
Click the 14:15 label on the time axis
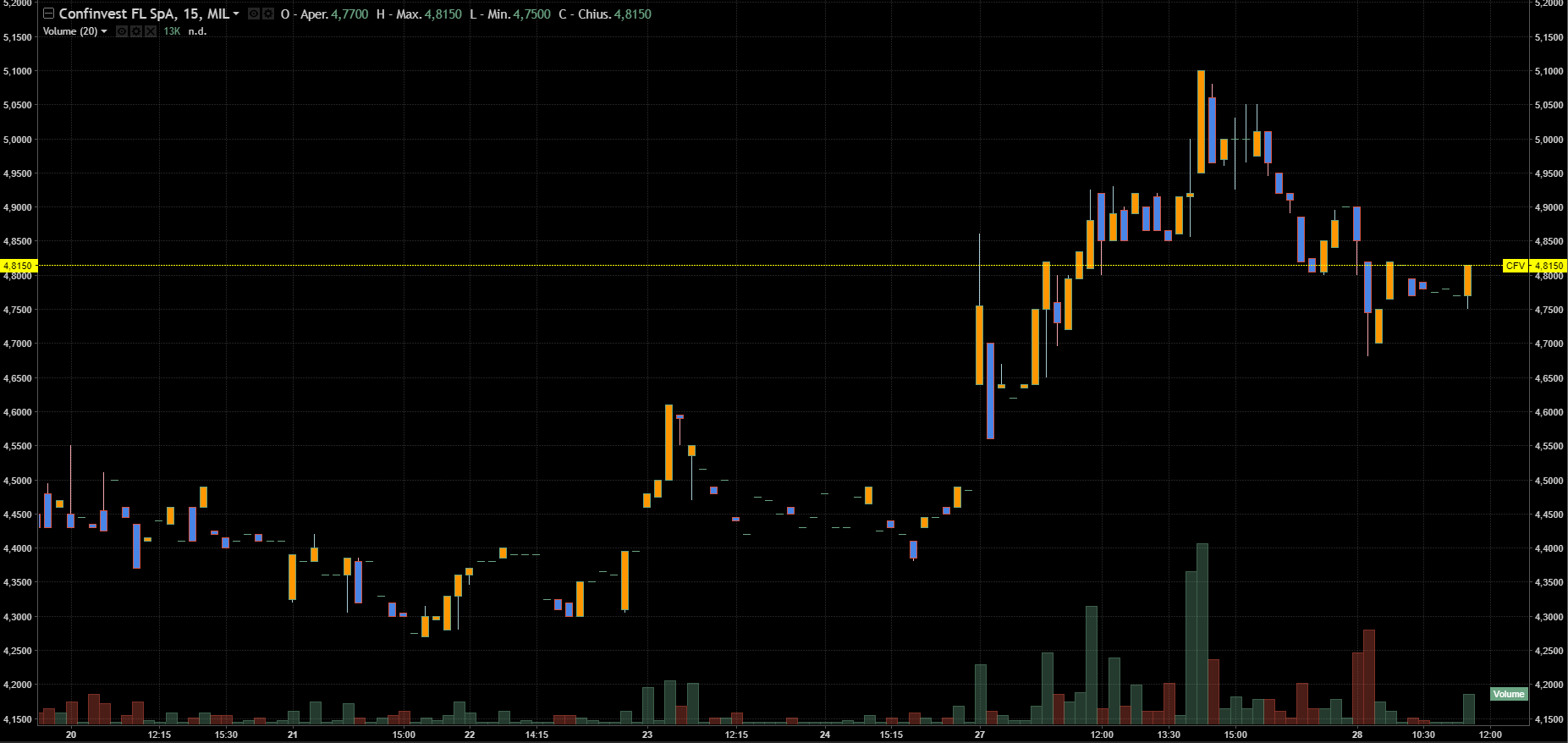pos(536,735)
